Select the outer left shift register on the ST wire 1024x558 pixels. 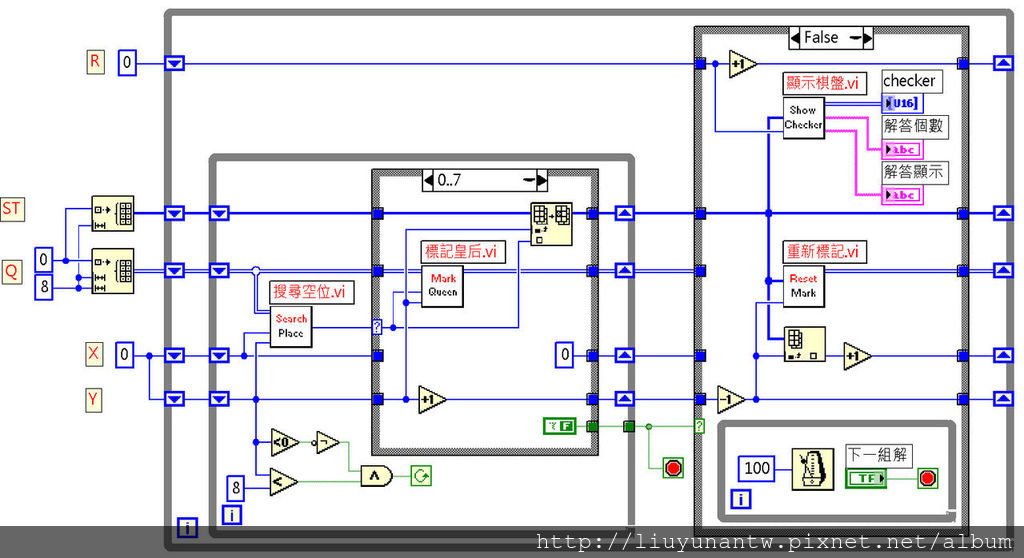coord(174,213)
